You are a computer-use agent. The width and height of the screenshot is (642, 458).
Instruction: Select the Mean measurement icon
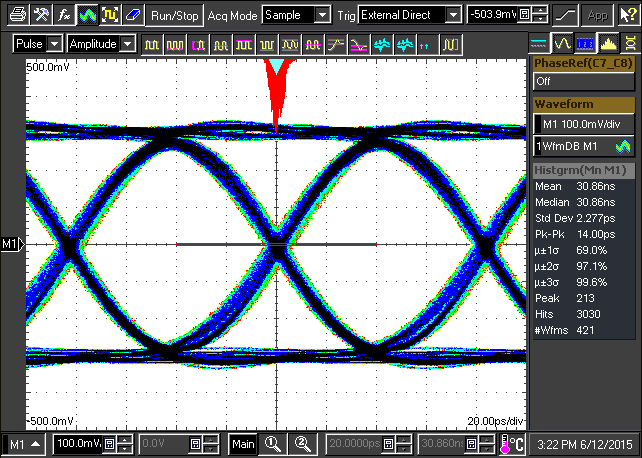(x=313, y=44)
